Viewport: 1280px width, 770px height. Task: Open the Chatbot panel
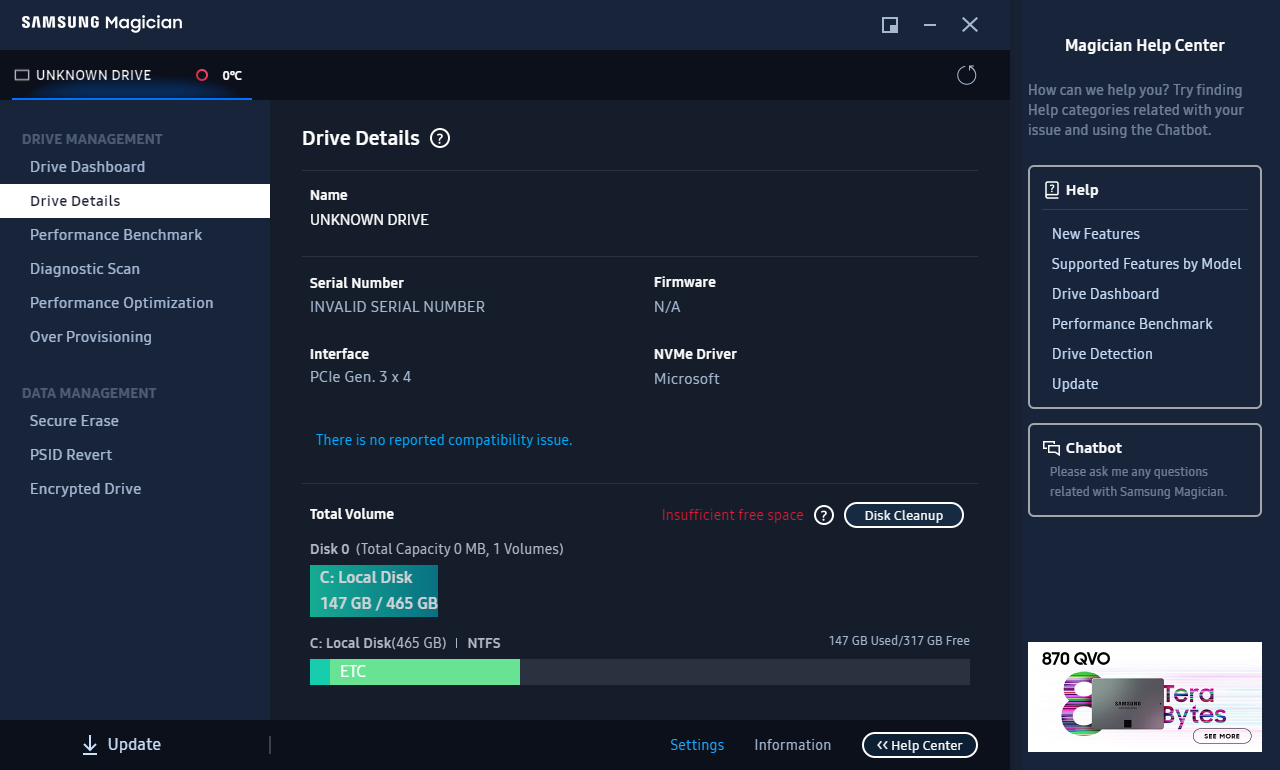[1145, 470]
